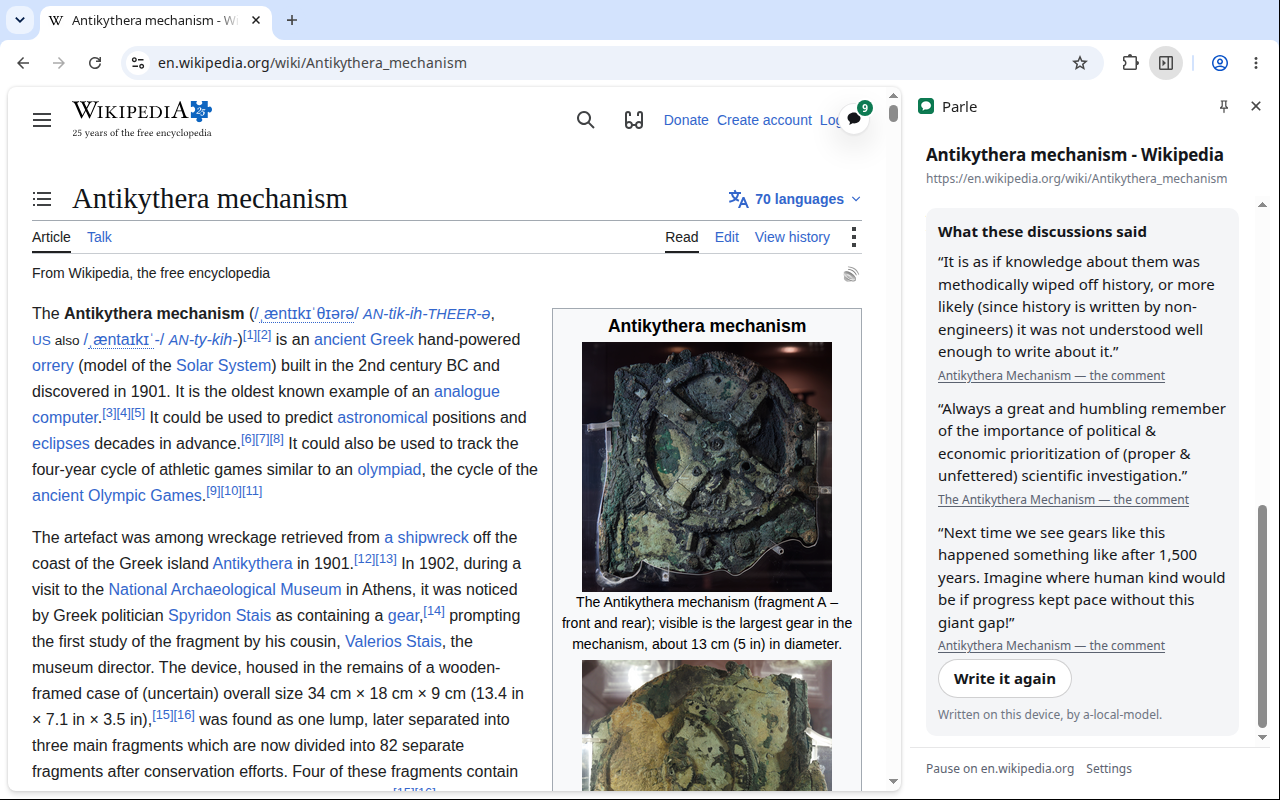
Task: Open Wikipedia search magnifier
Action: (586, 120)
